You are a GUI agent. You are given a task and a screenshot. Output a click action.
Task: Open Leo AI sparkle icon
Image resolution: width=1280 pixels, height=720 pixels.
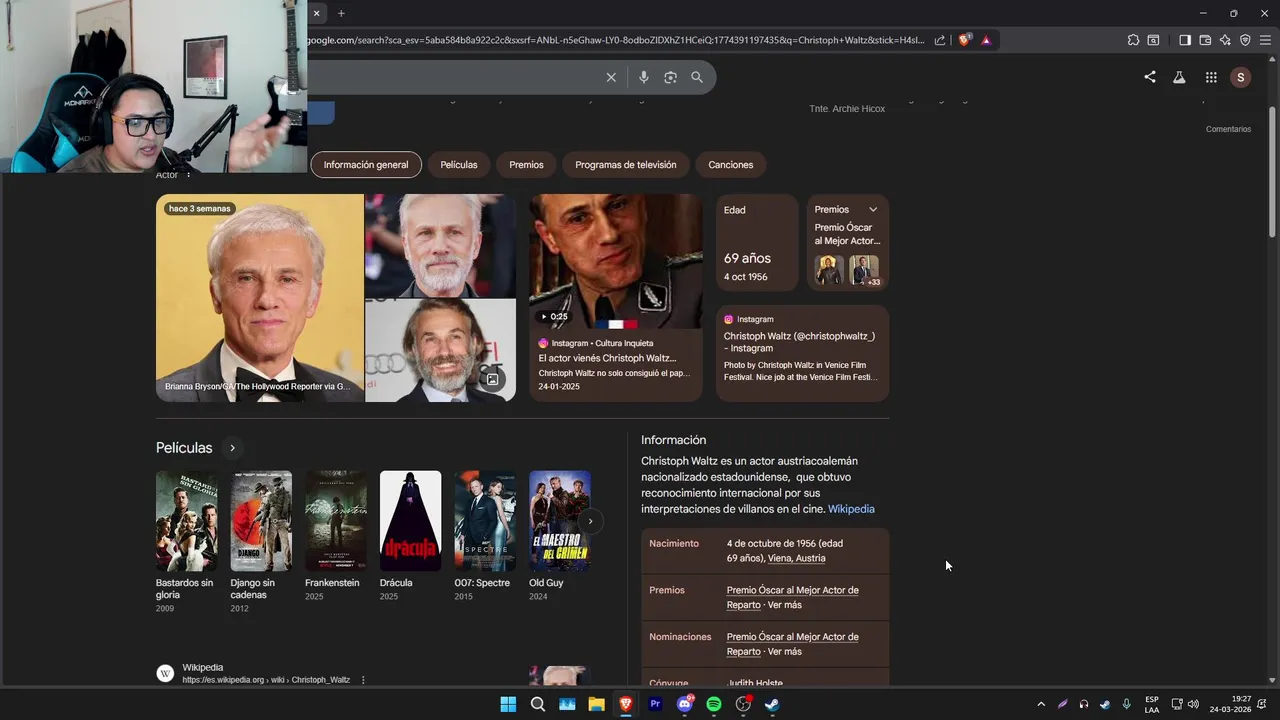[x=1225, y=40]
